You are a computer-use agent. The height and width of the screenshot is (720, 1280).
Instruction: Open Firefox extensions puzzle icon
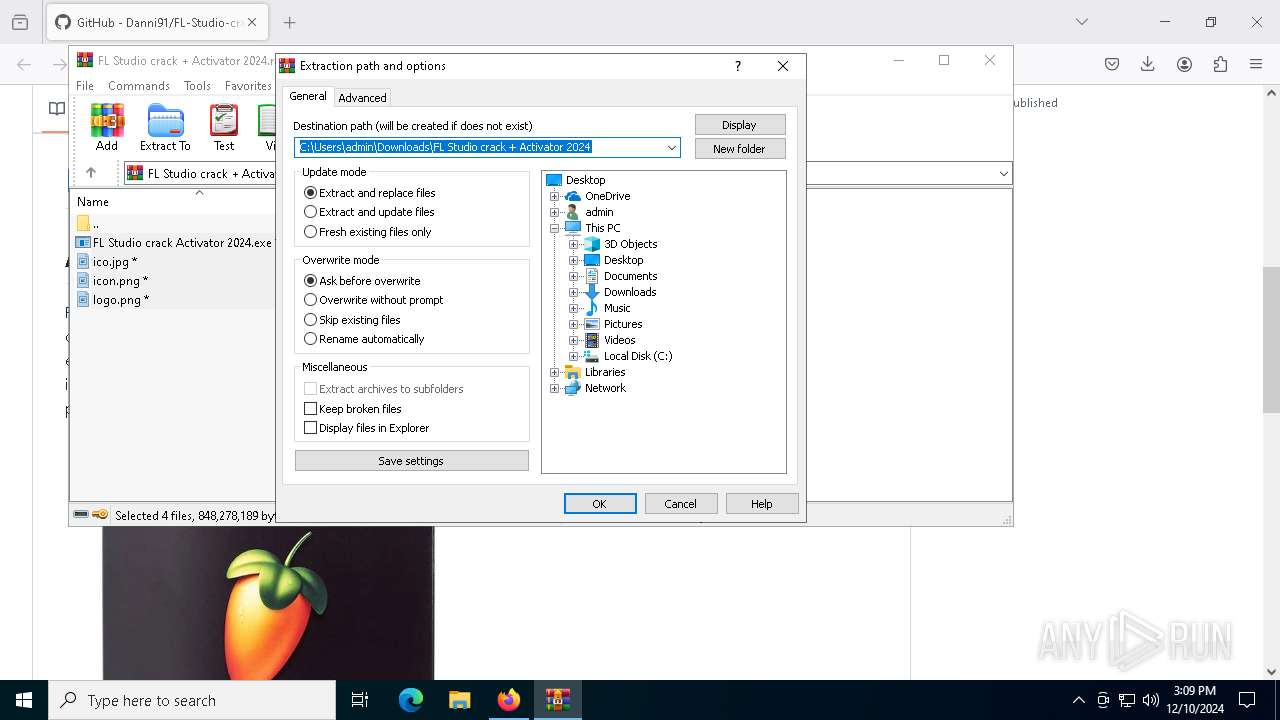[1220, 64]
